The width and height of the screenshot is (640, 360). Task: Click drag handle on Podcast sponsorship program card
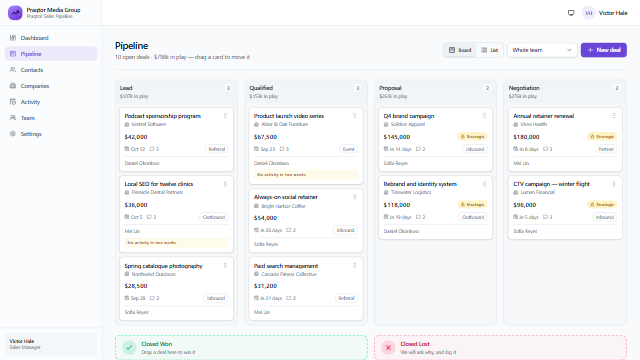225,116
